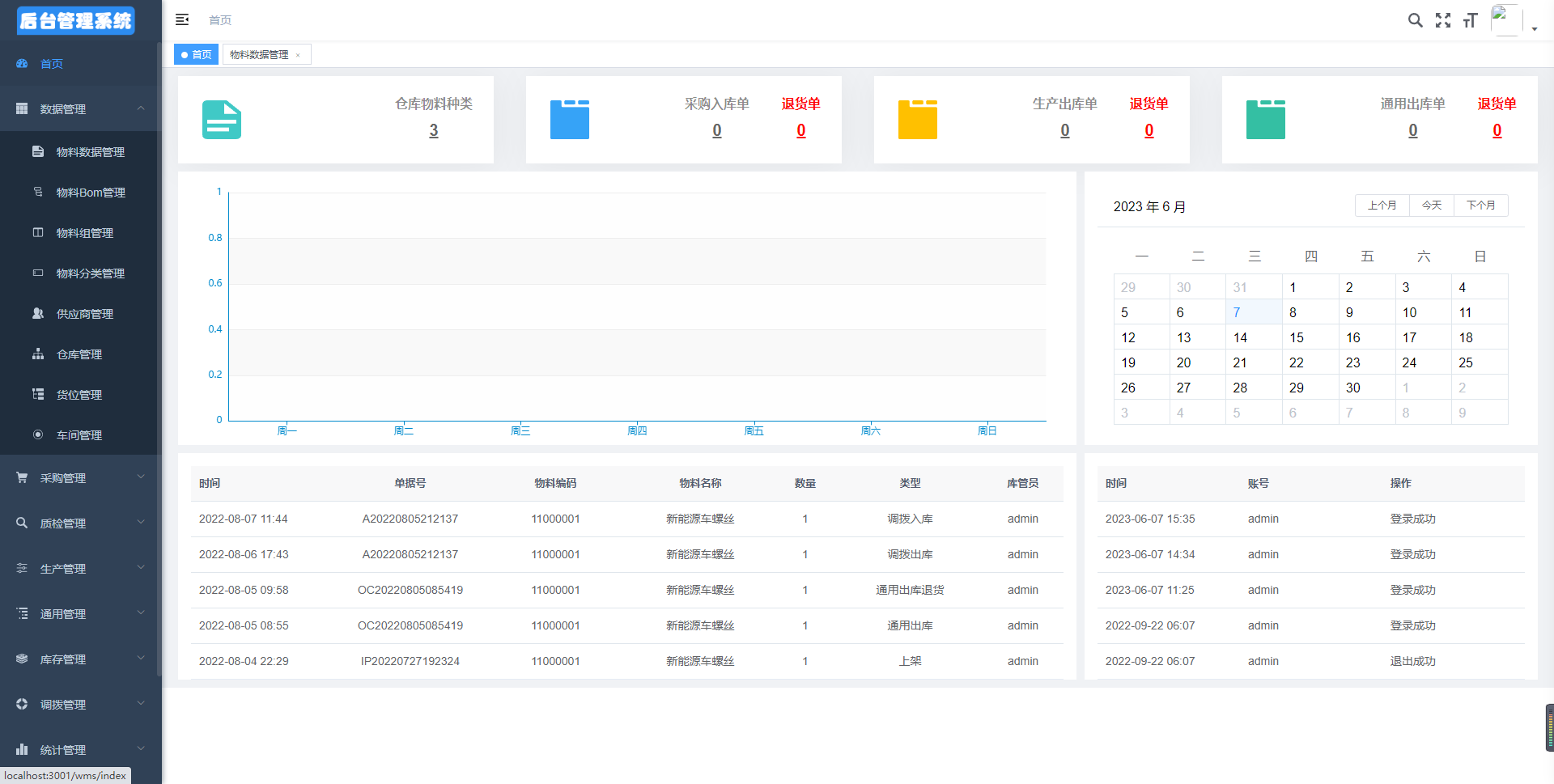Click the search magnifier icon in header
The height and width of the screenshot is (784, 1554).
click(1415, 20)
